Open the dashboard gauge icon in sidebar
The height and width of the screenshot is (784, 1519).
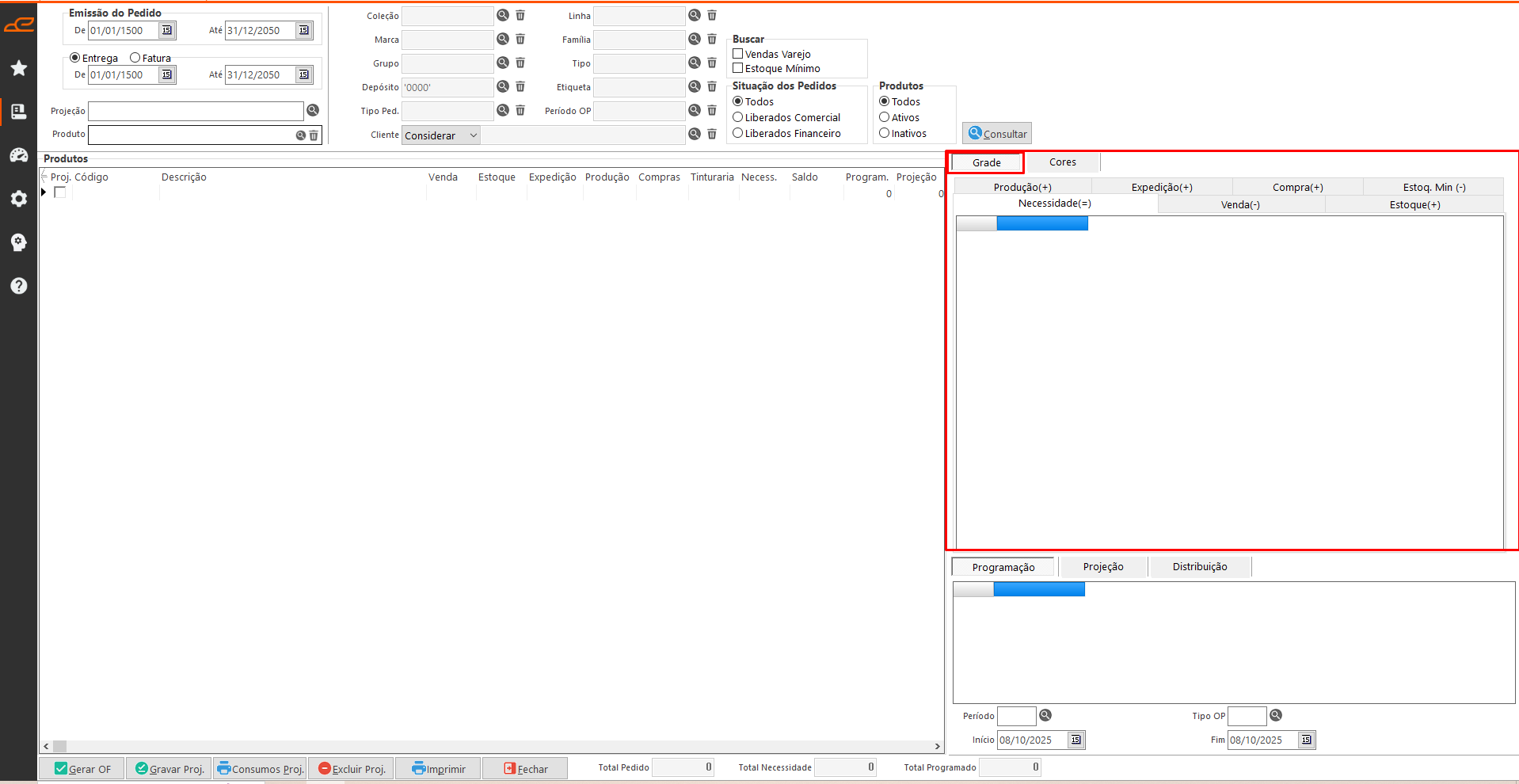[19, 155]
